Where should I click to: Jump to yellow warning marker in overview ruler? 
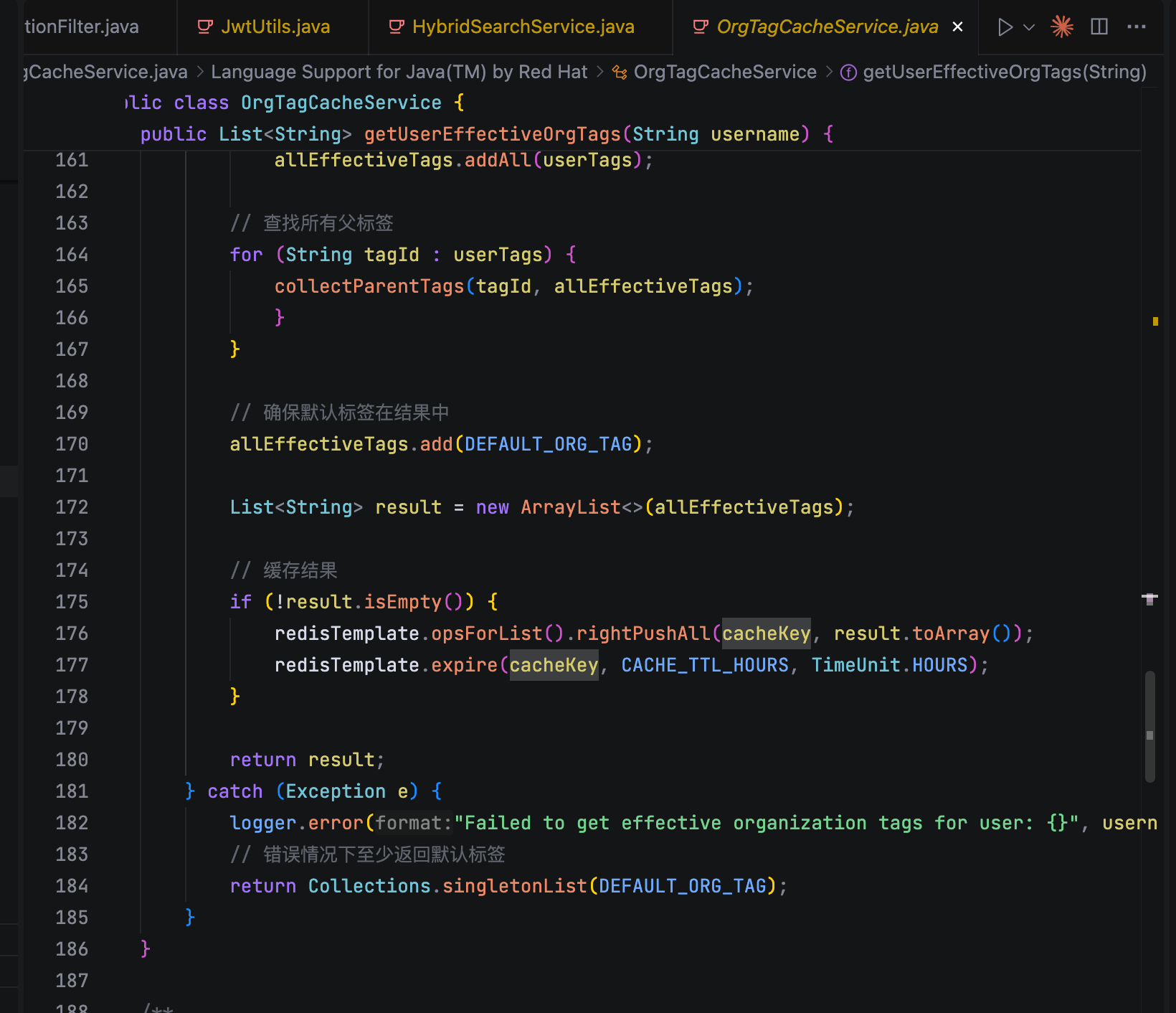[x=1155, y=321]
